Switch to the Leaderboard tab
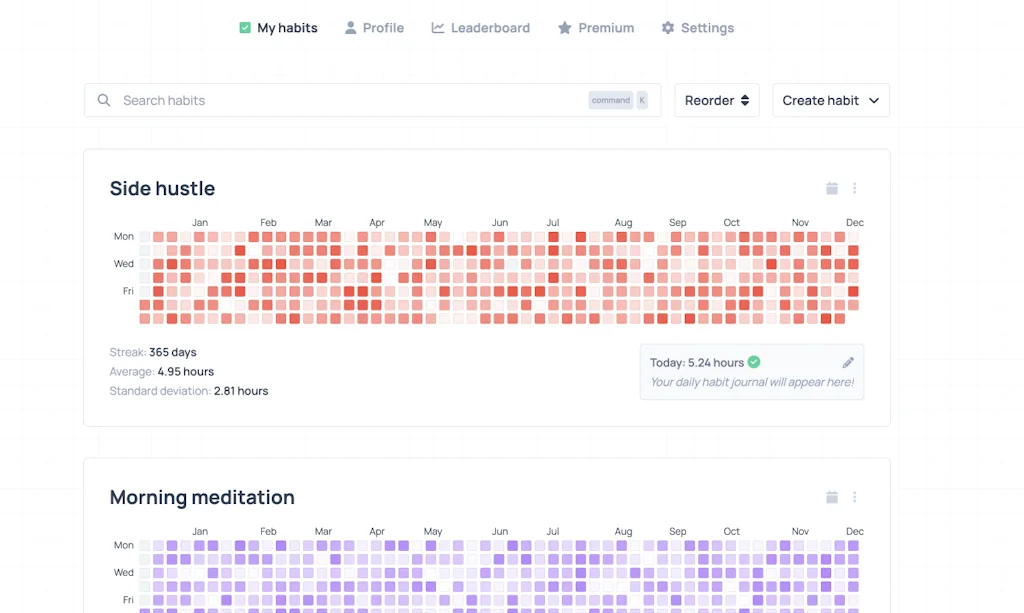Viewport: 1024px width, 613px height. coord(481,27)
